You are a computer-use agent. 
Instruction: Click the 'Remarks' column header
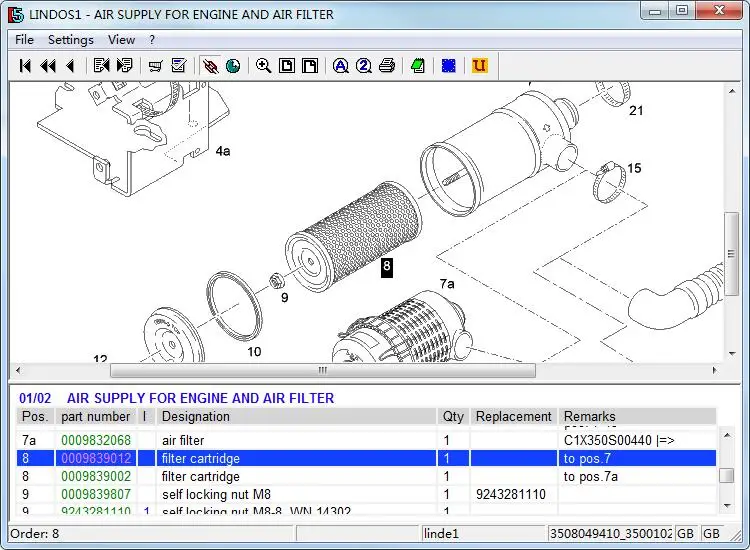coord(637,417)
